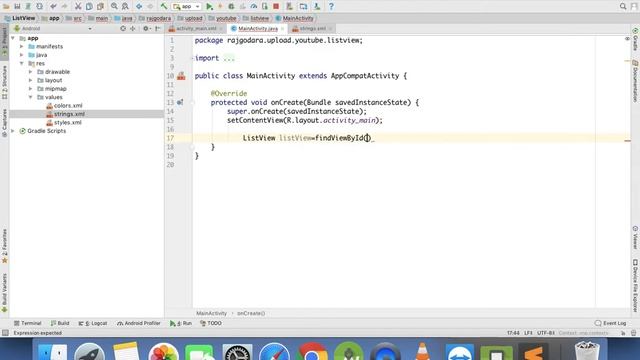Switch to the strings.xml editor tab
This screenshot has height=360, width=640.
[312, 29]
